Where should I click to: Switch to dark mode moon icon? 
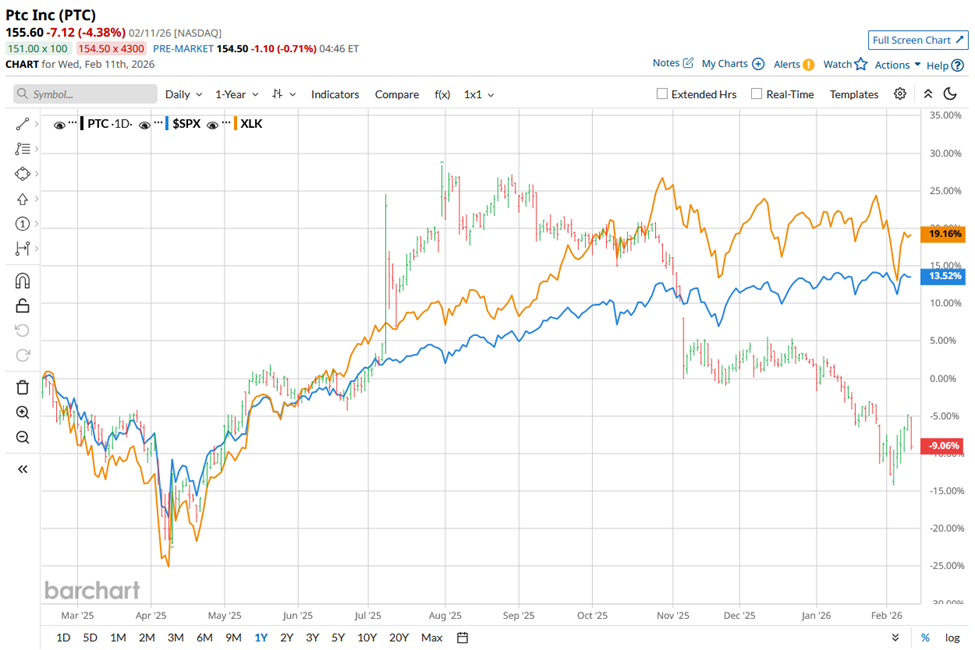[x=950, y=94]
